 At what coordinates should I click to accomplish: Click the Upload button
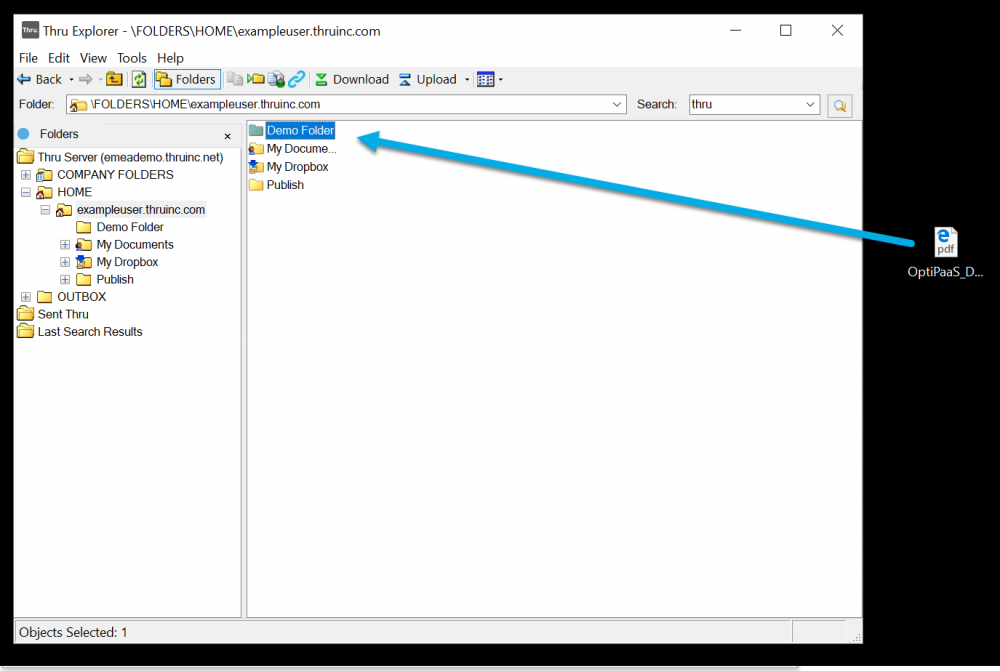[428, 80]
